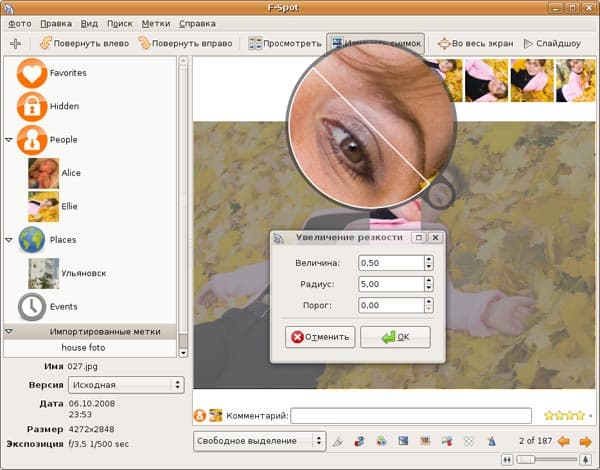Set rating using the yellow stars

[565, 415]
